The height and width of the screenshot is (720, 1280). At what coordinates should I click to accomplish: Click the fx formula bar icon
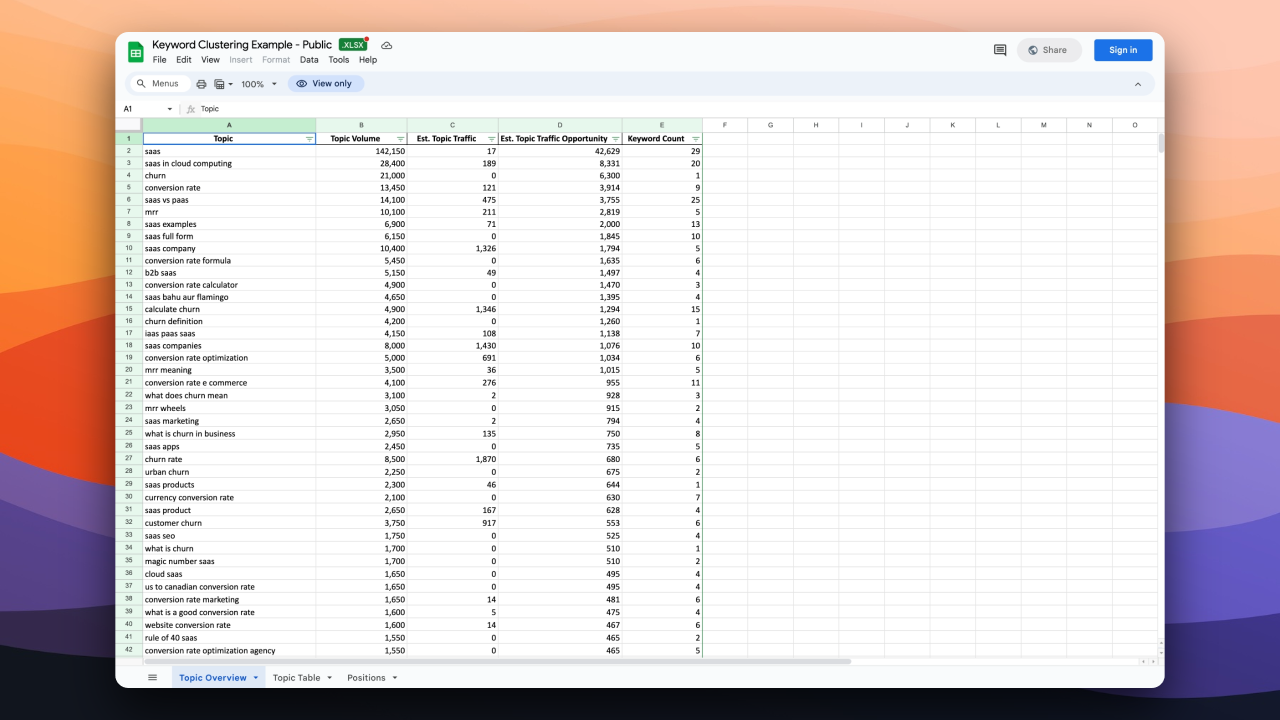(x=191, y=109)
